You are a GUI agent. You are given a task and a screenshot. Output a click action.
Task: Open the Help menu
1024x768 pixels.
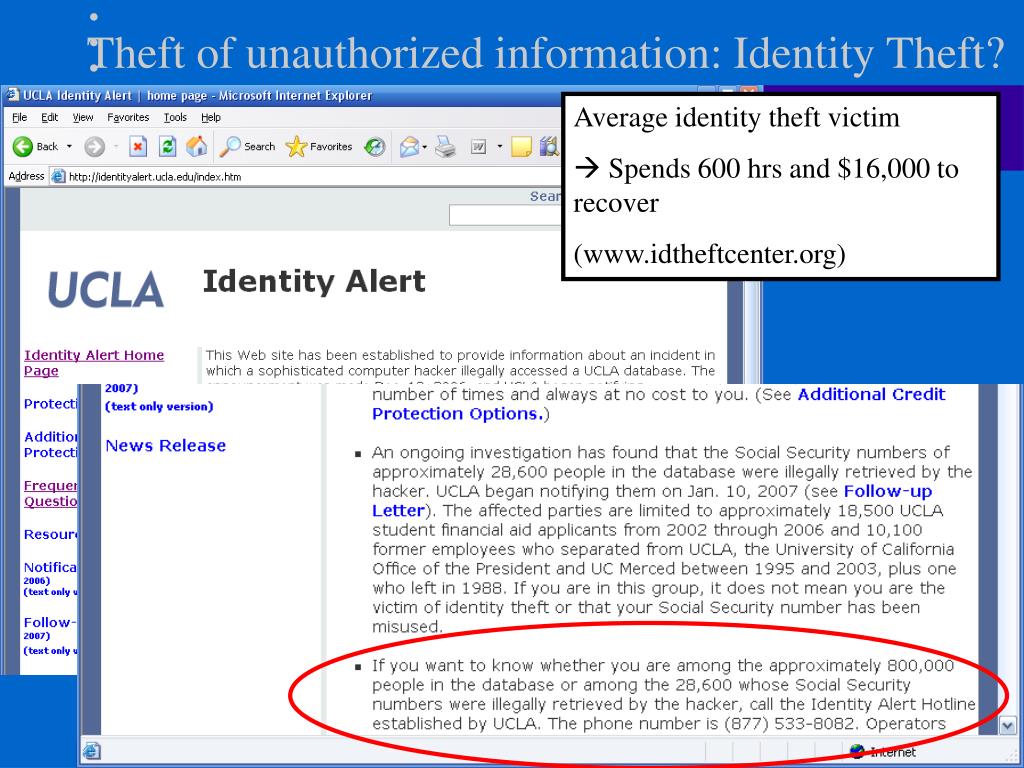coord(210,118)
